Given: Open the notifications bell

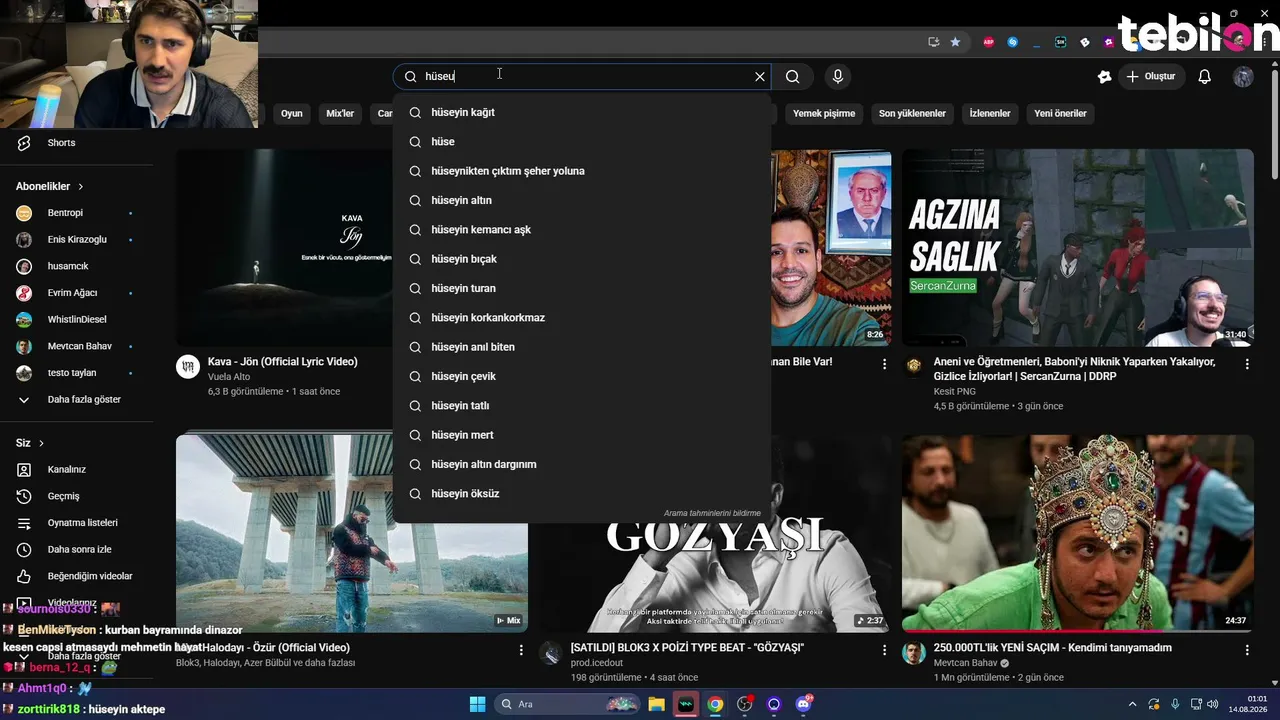Looking at the screenshot, I should tap(1205, 76).
